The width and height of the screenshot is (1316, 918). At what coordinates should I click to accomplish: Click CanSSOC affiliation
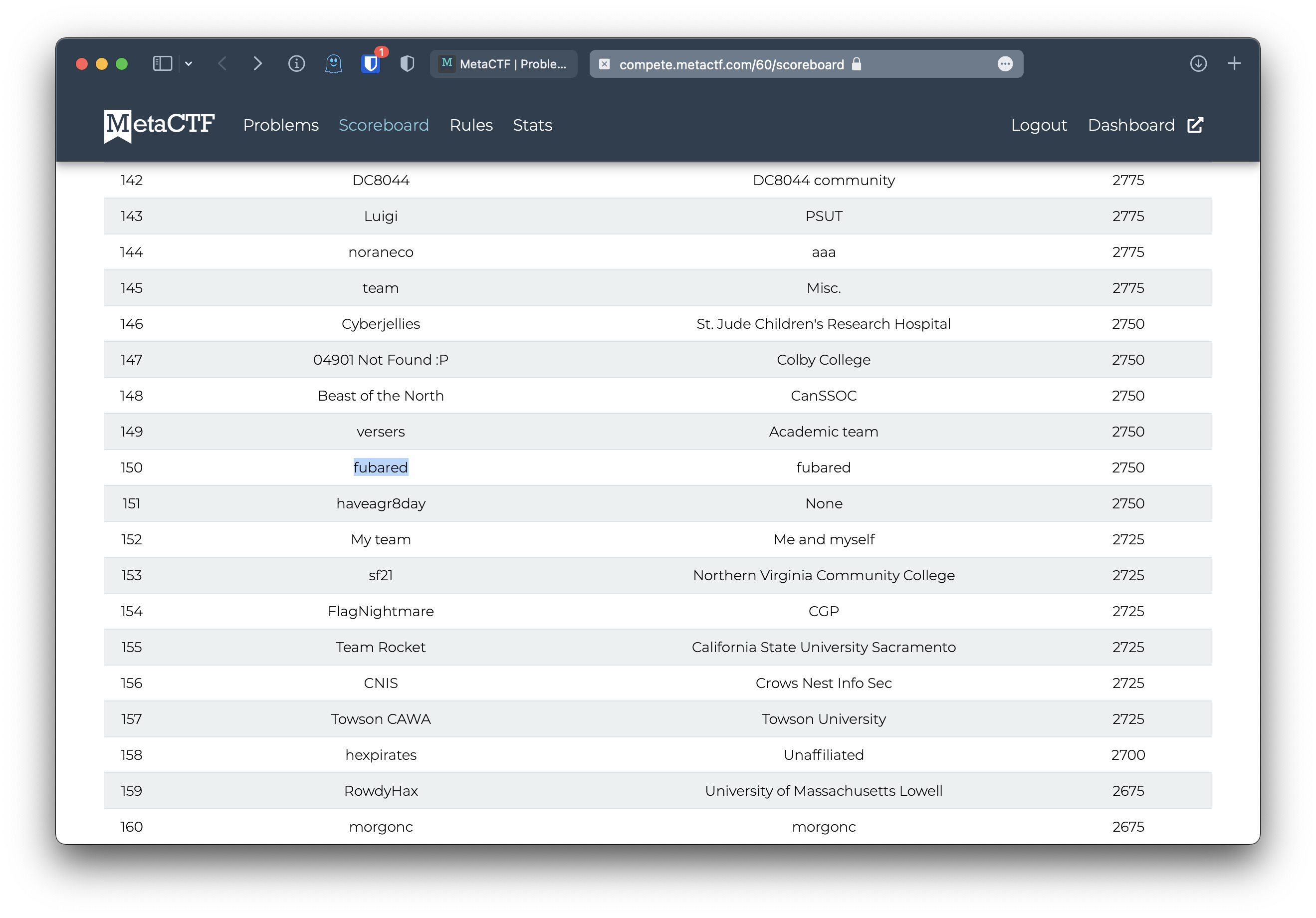tap(823, 396)
